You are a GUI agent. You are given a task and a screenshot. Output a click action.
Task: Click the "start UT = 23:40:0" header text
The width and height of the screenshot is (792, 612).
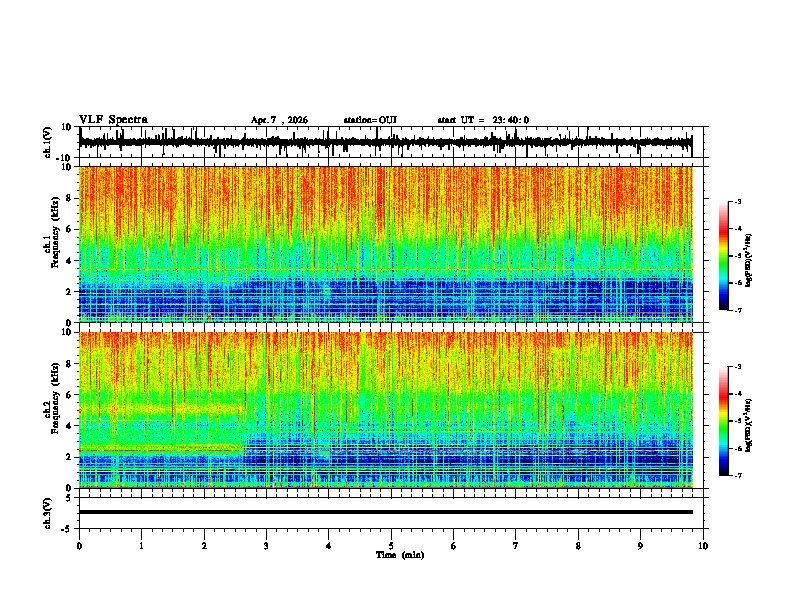483,120
